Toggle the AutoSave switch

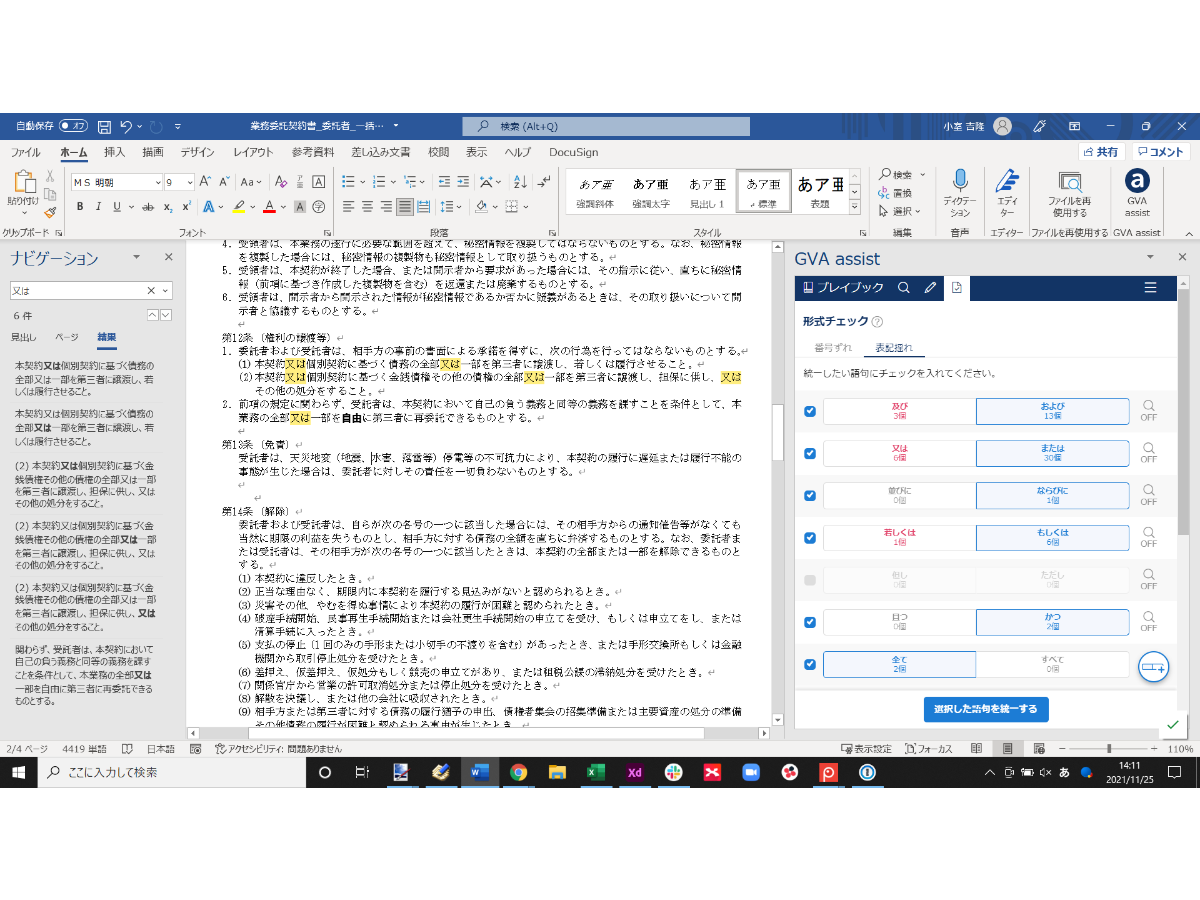click(x=73, y=126)
